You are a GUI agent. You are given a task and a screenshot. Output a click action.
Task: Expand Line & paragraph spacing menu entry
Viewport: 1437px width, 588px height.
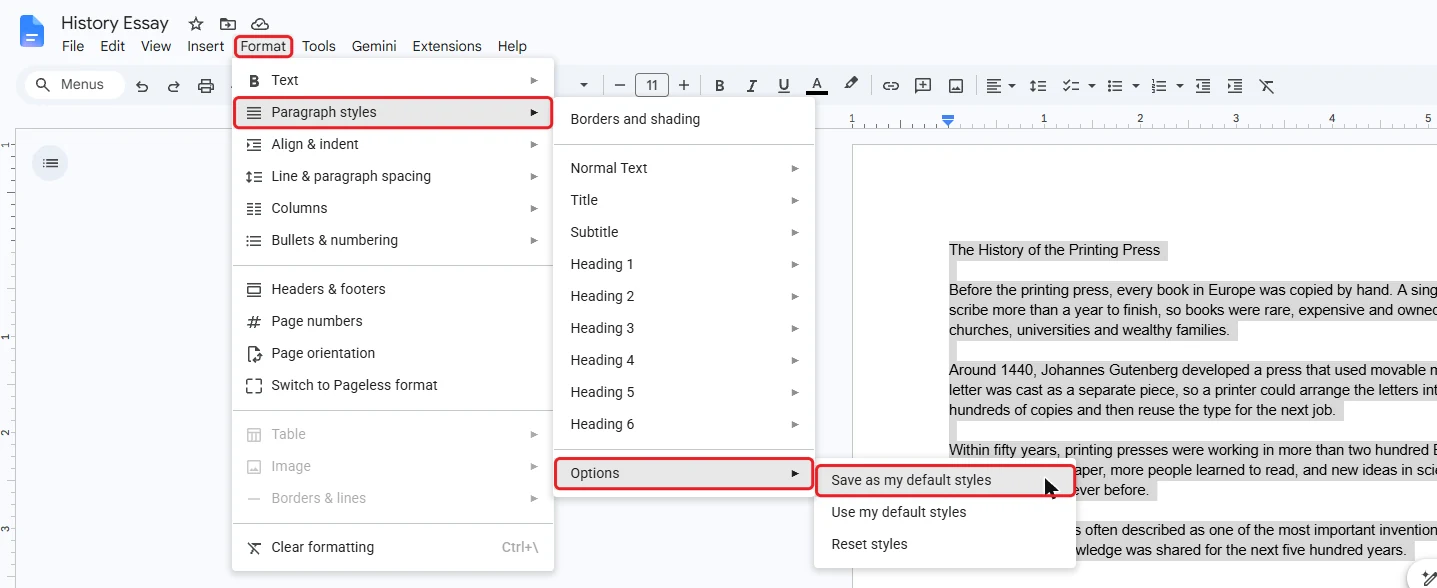click(x=393, y=176)
